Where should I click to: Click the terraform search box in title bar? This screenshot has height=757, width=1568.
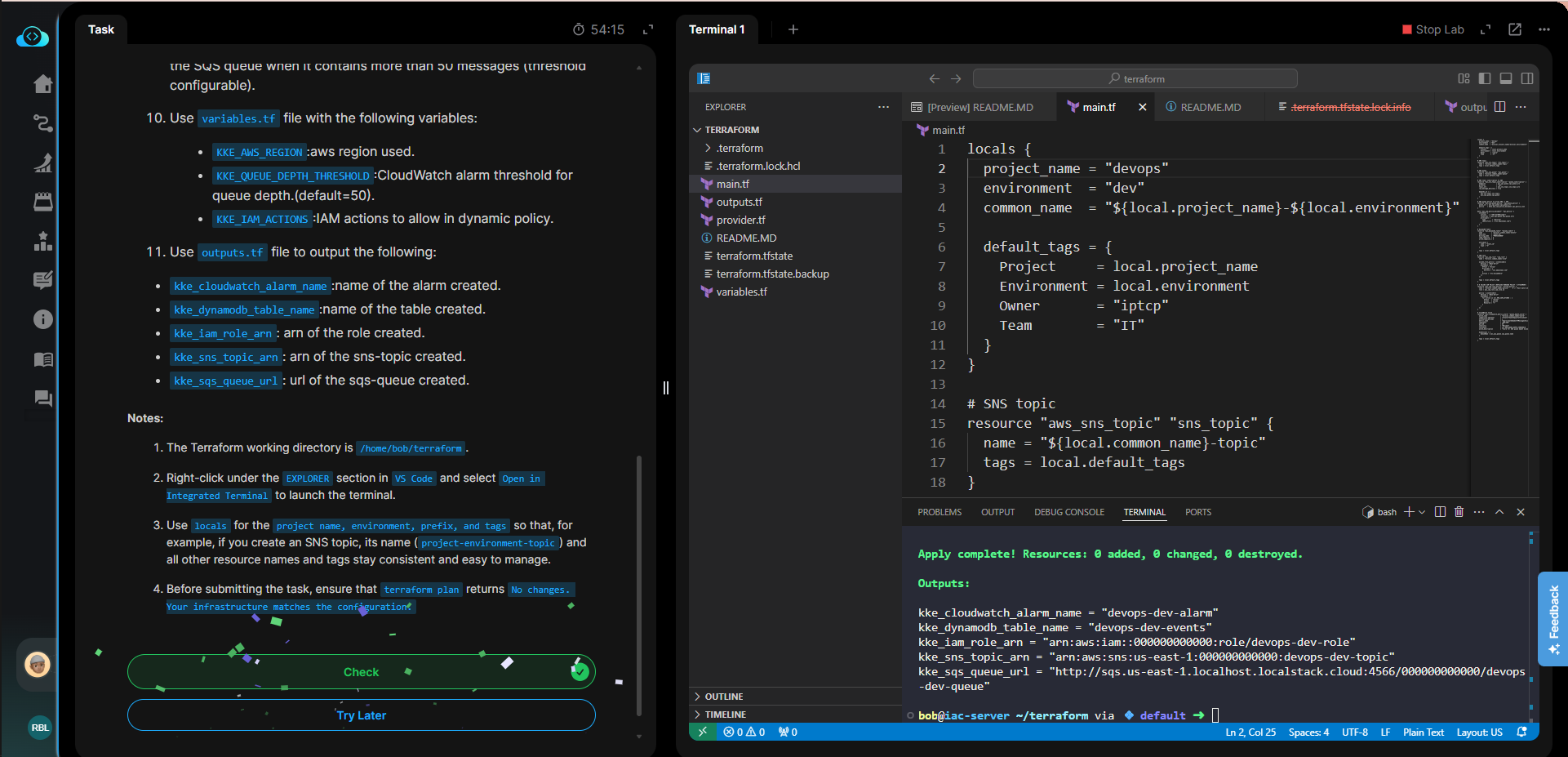pos(1135,78)
